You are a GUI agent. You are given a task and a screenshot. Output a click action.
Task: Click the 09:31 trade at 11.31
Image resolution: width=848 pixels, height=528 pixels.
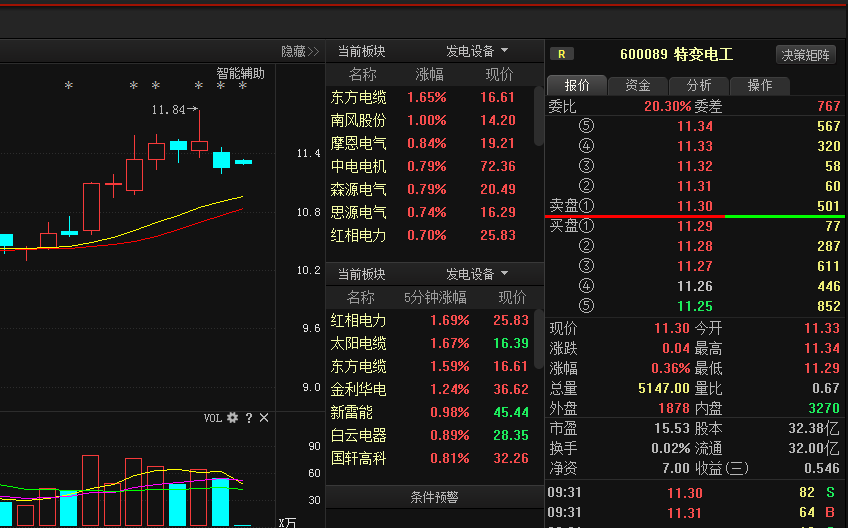pos(685,512)
